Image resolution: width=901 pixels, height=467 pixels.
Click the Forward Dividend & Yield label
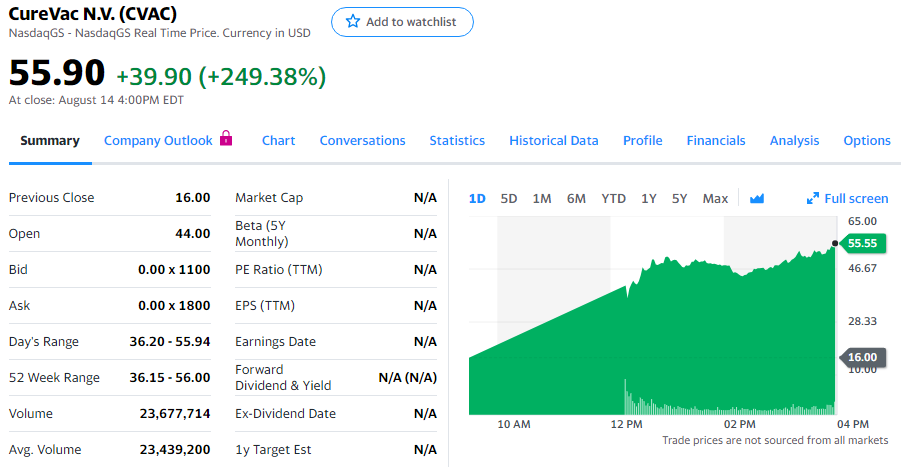pyautogui.click(x=283, y=378)
